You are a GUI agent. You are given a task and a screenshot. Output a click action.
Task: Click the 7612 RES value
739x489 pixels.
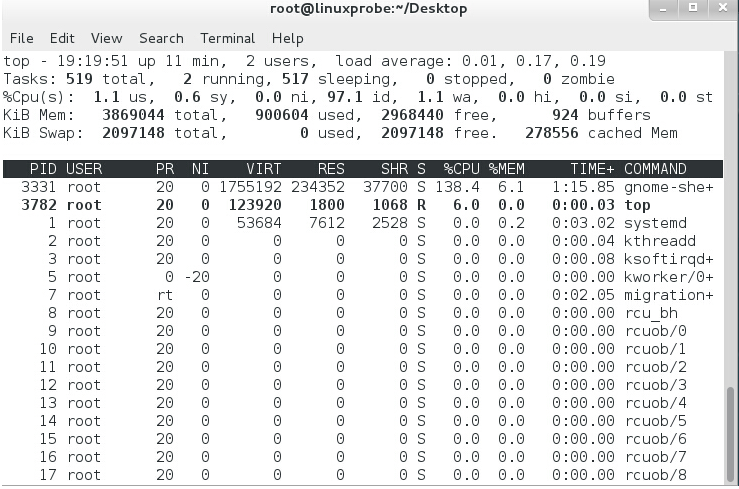(327, 223)
